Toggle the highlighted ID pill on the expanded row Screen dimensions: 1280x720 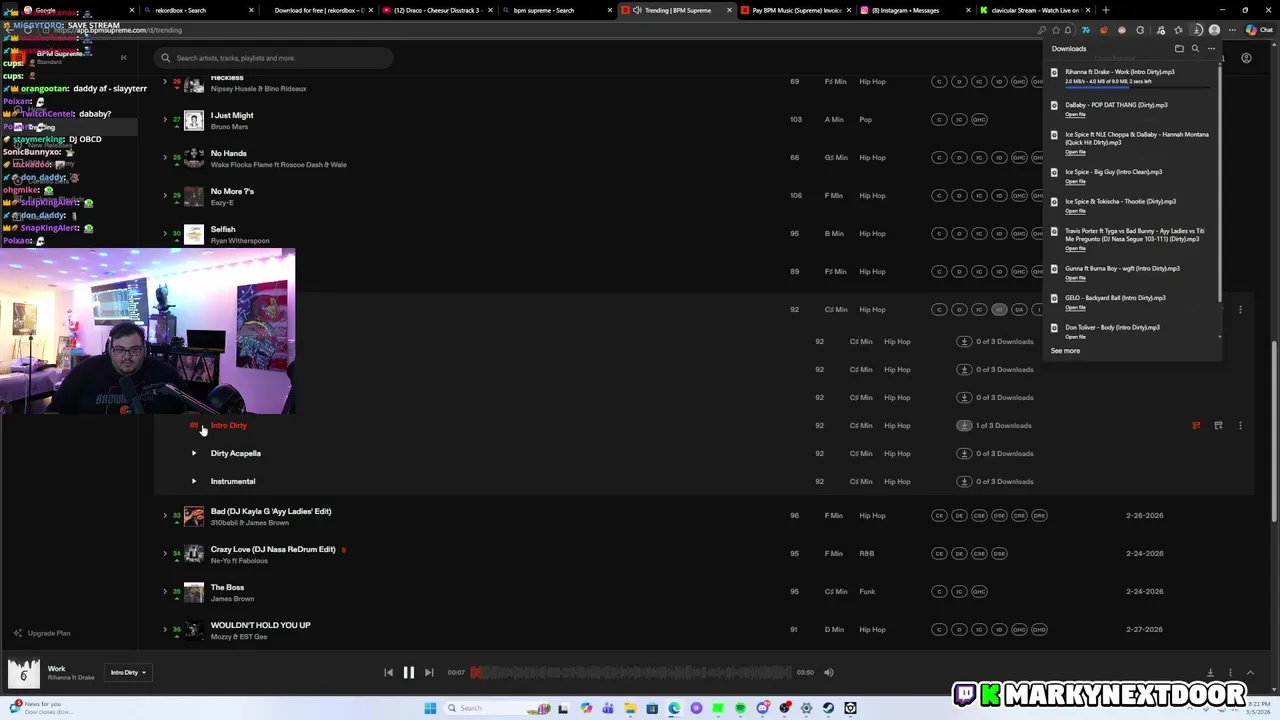coord(999,310)
